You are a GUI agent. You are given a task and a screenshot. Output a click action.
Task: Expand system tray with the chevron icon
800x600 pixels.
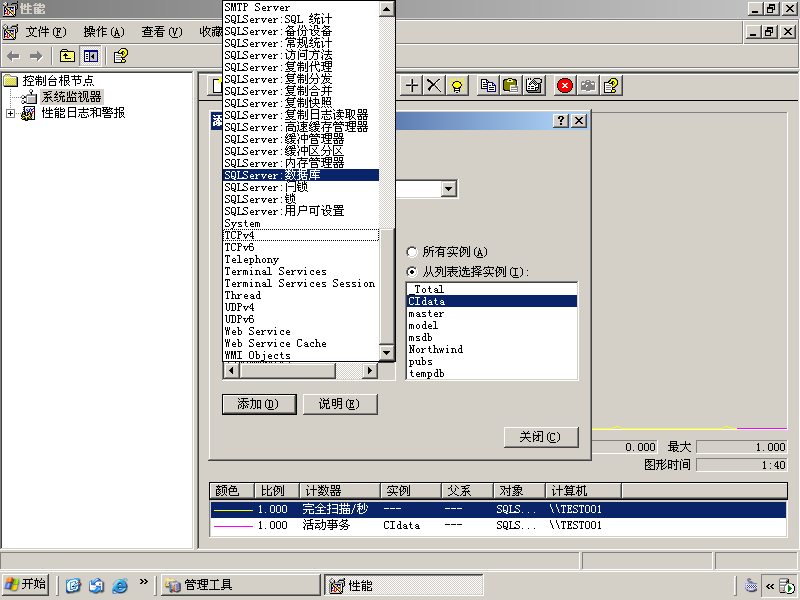click(x=769, y=586)
